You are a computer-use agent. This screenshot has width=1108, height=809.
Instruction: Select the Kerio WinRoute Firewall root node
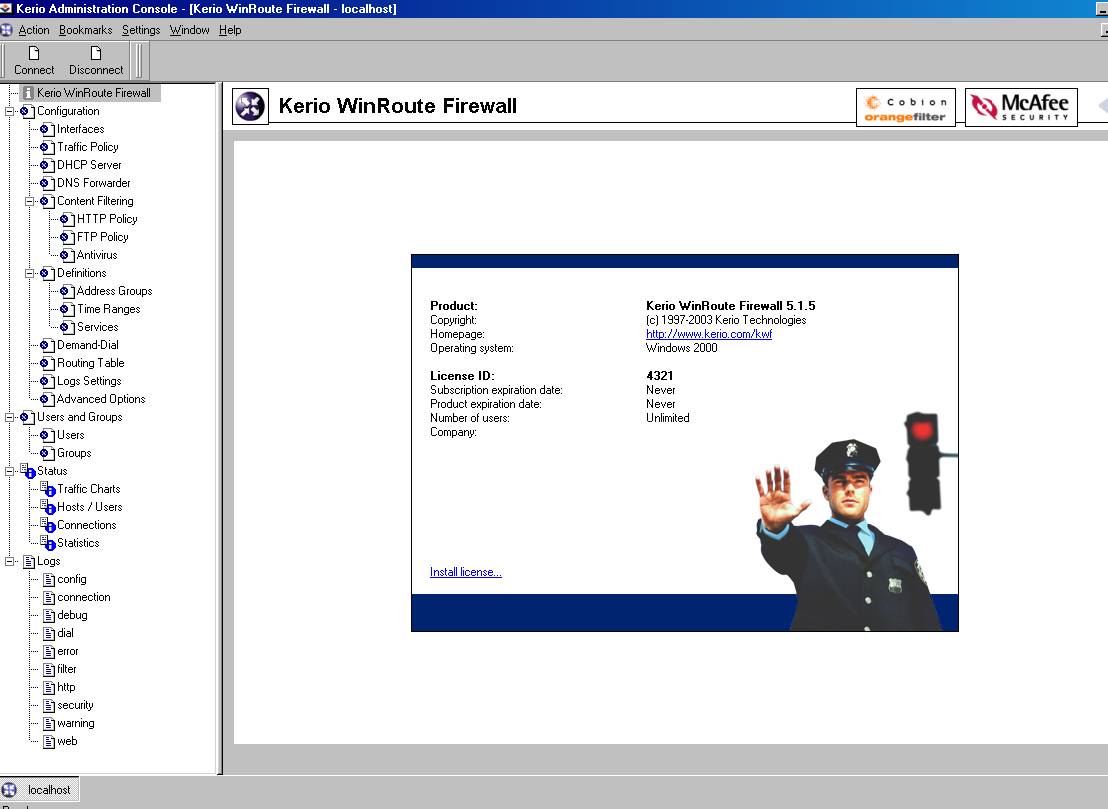click(93, 93)
